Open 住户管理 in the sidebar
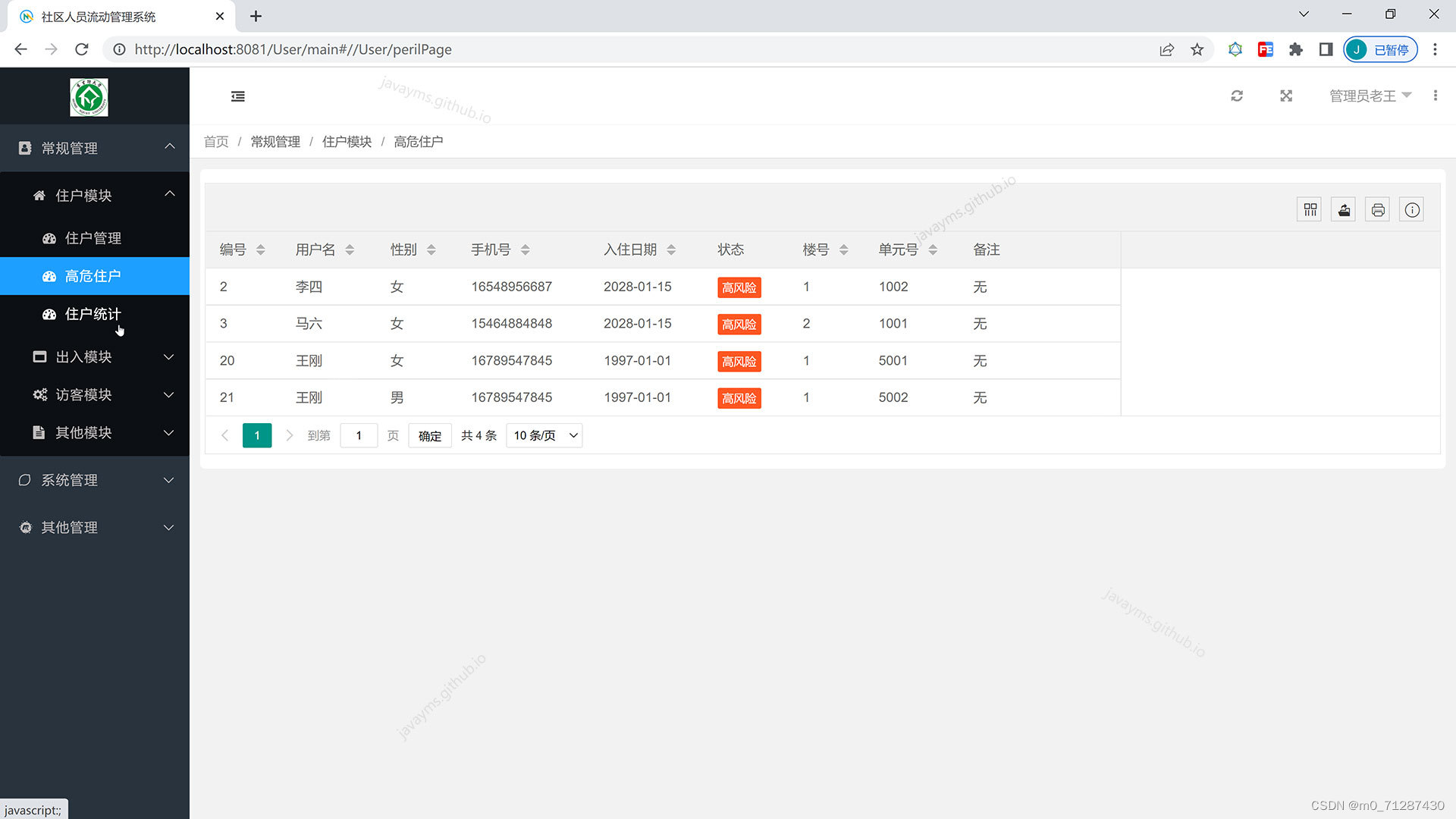 (93, 238)
